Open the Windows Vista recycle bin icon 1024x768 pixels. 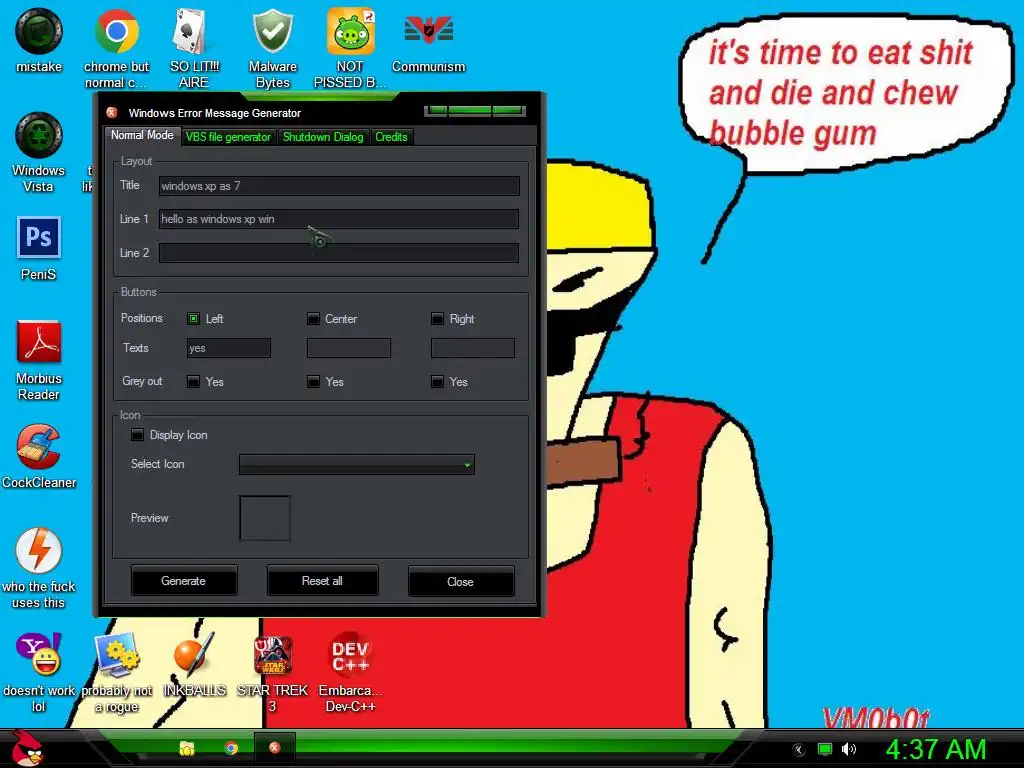pos(39,152)
